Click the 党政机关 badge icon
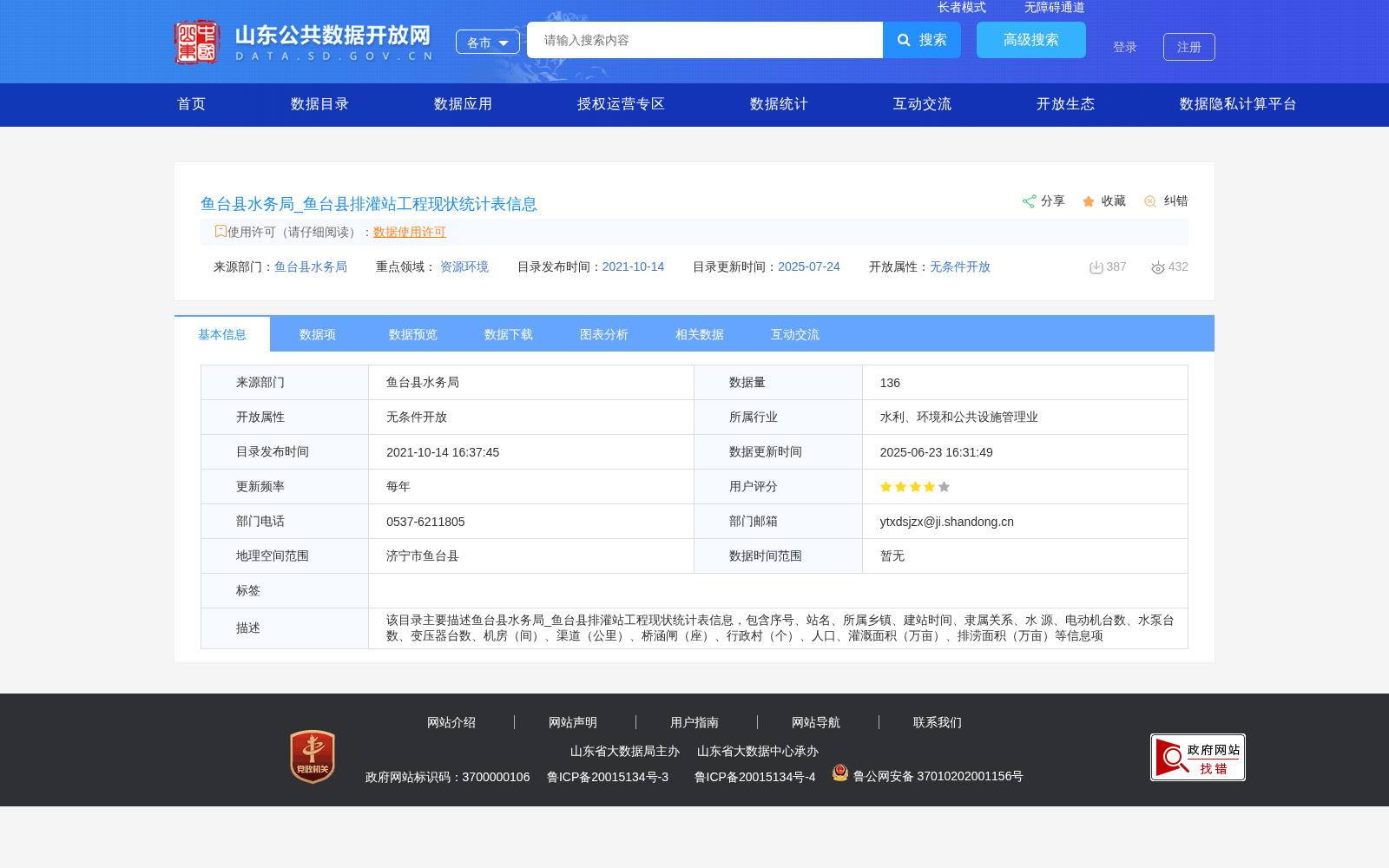This screenshot has height=868, width=1389. 313,756
